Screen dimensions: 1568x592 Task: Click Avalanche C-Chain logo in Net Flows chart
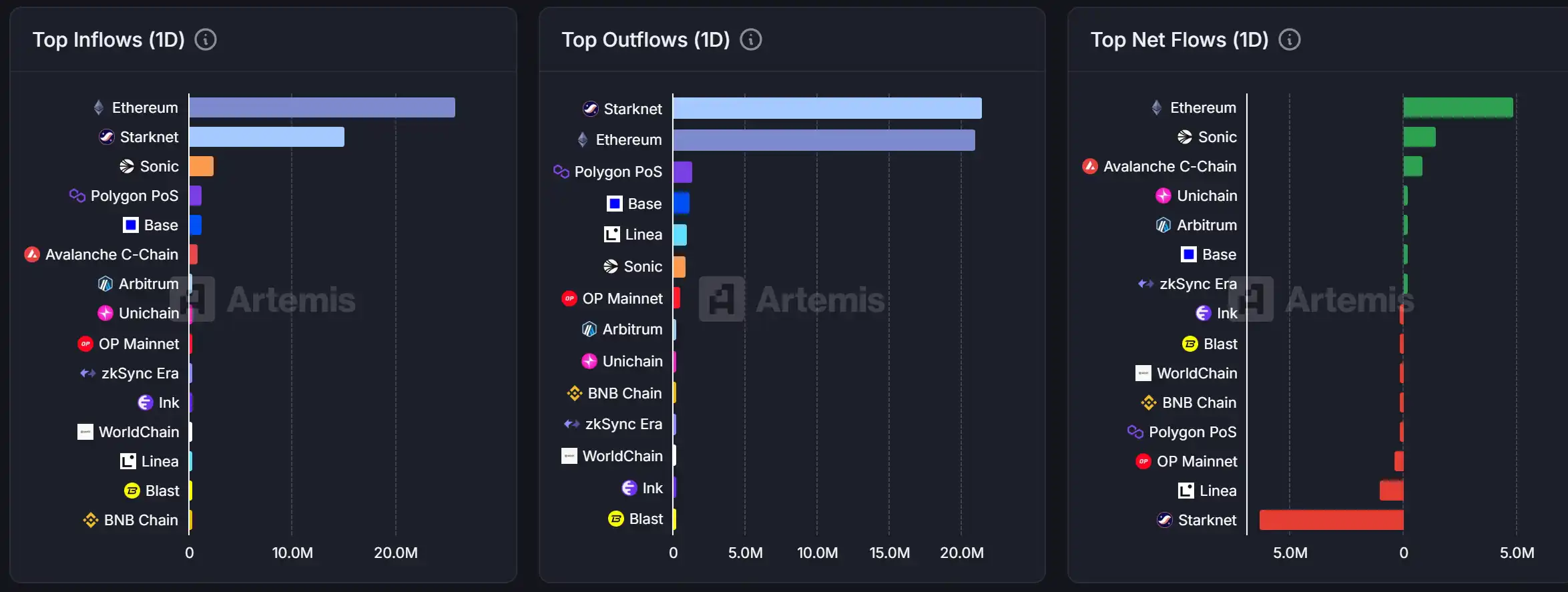tap(1090, 166)
